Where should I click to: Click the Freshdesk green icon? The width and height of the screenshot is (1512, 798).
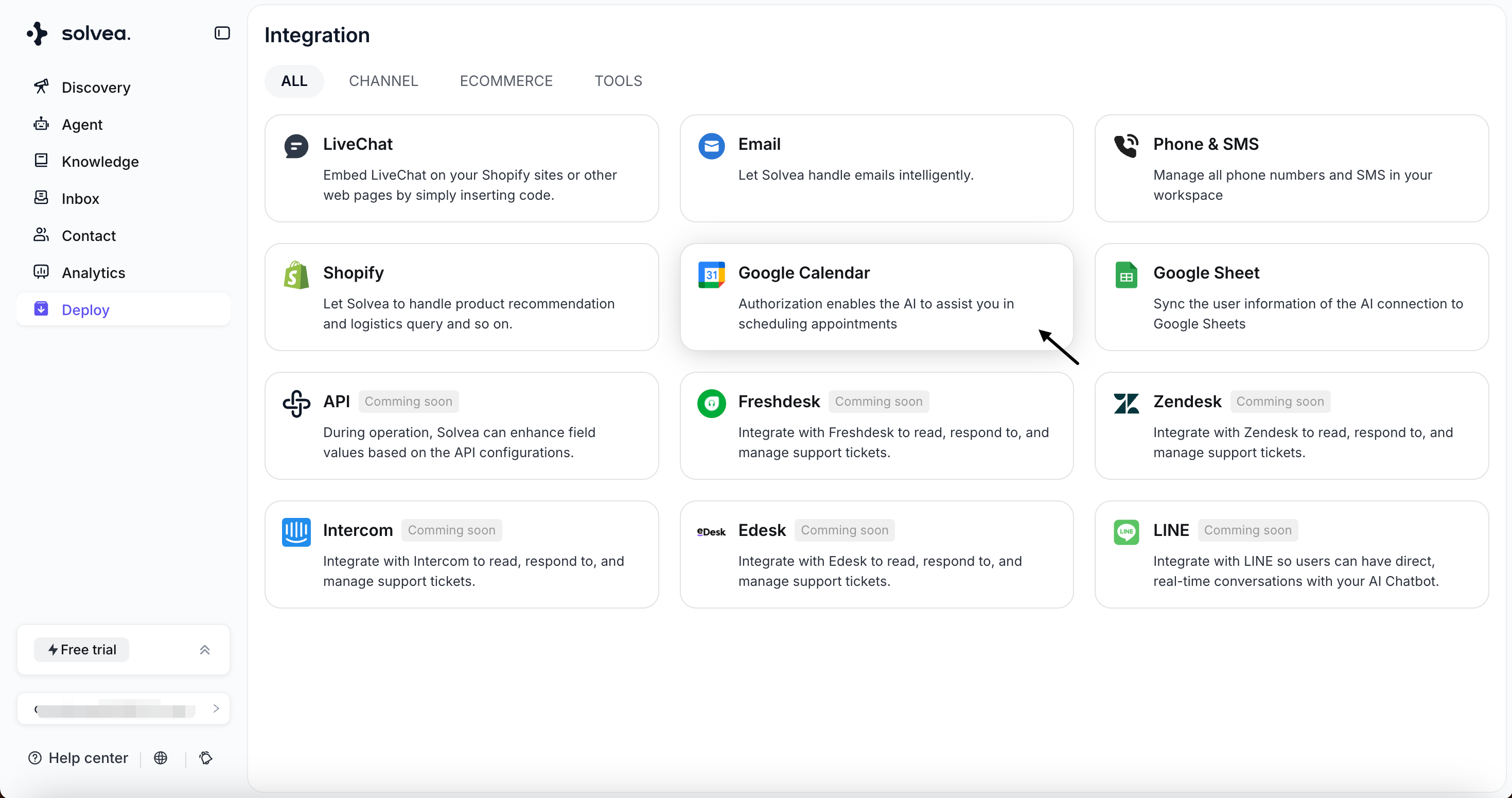point(711,404)
